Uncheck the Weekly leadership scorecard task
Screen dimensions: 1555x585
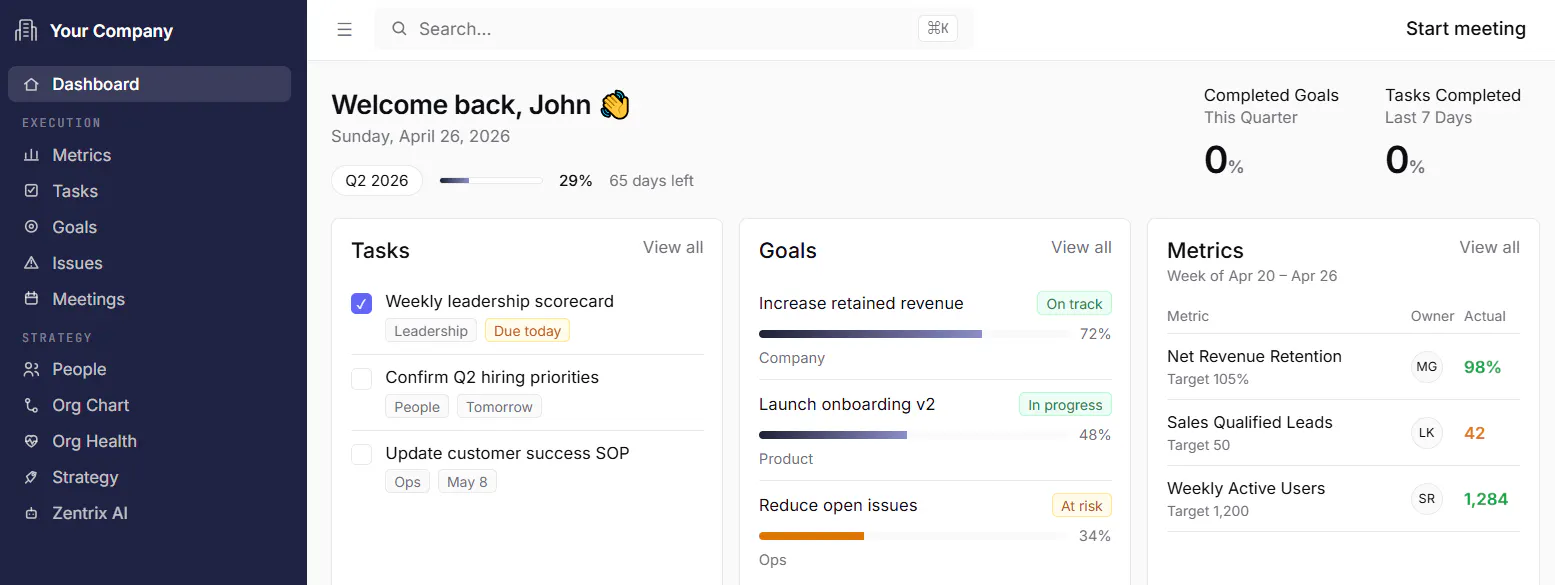click(x=362, y=303)
